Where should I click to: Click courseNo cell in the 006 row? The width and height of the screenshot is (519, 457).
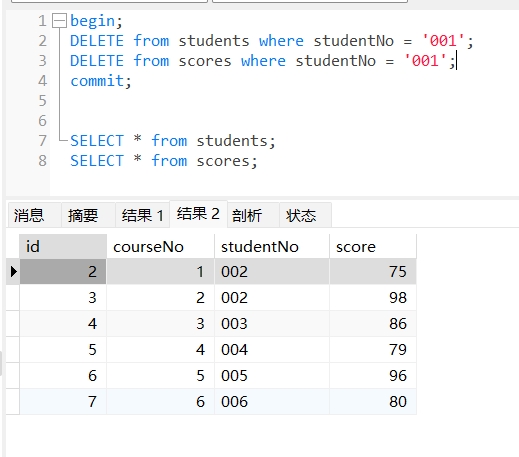click(160, 402)
